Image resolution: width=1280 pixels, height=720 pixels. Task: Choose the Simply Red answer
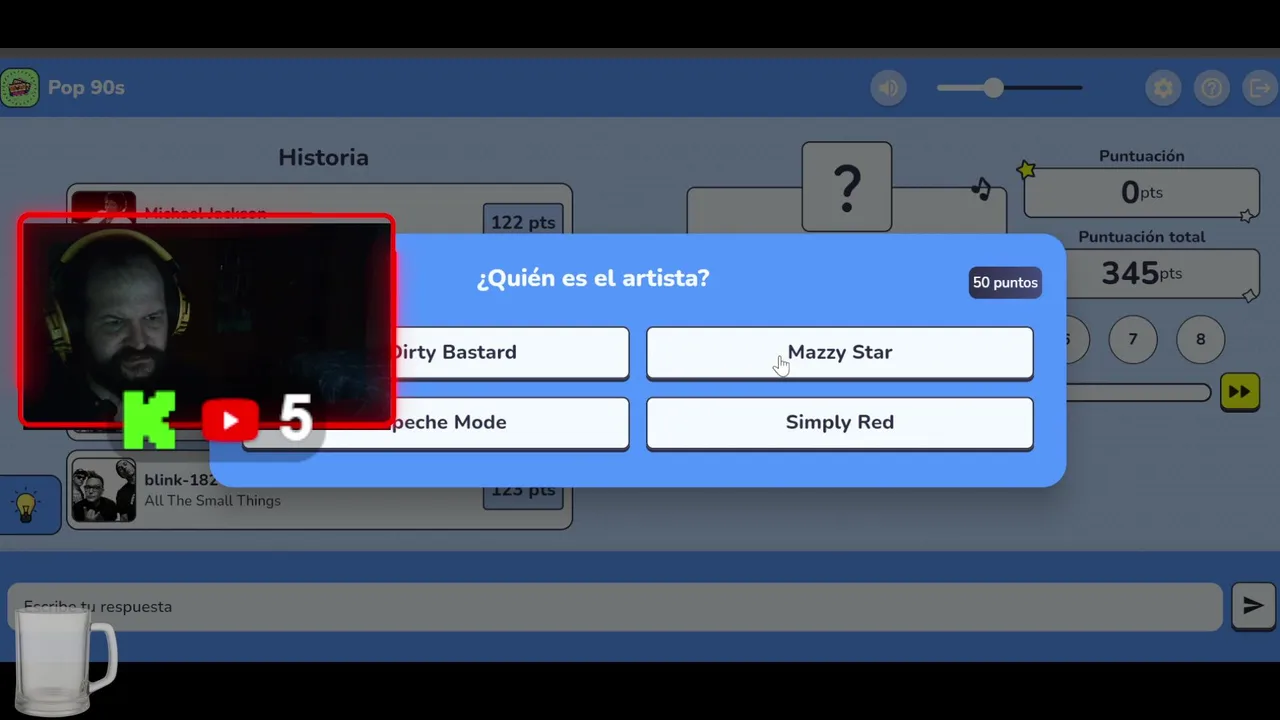tap(839, 422)
